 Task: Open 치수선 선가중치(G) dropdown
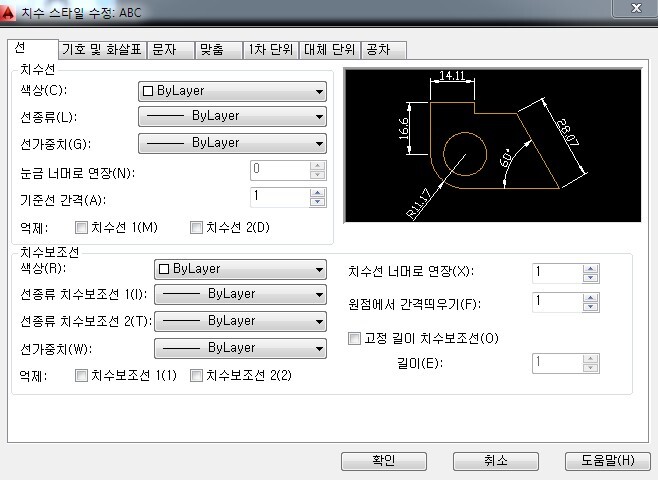coord(232,143)
